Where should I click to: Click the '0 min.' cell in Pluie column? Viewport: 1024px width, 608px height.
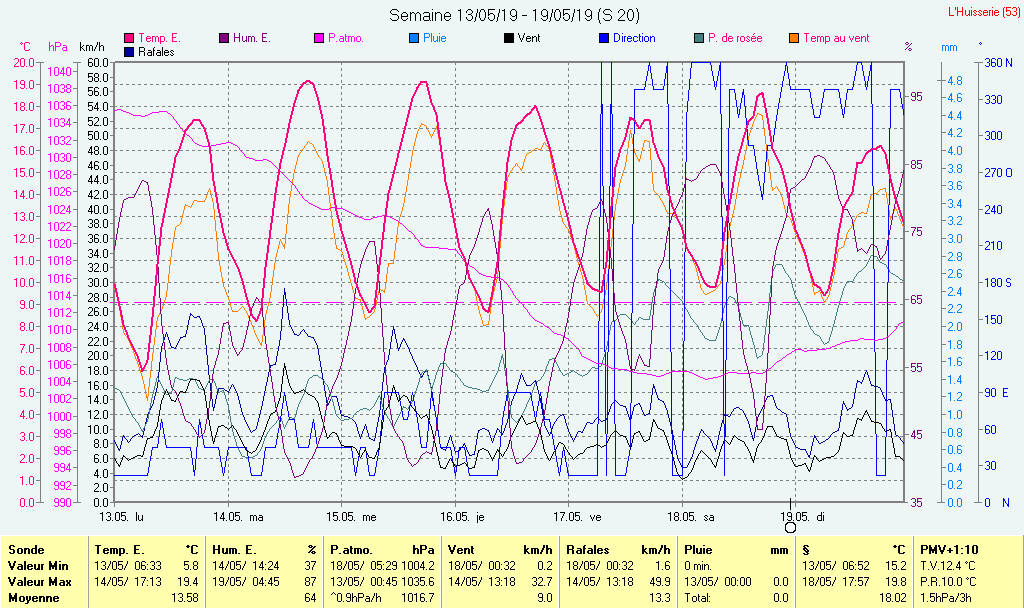pos(698,566)
